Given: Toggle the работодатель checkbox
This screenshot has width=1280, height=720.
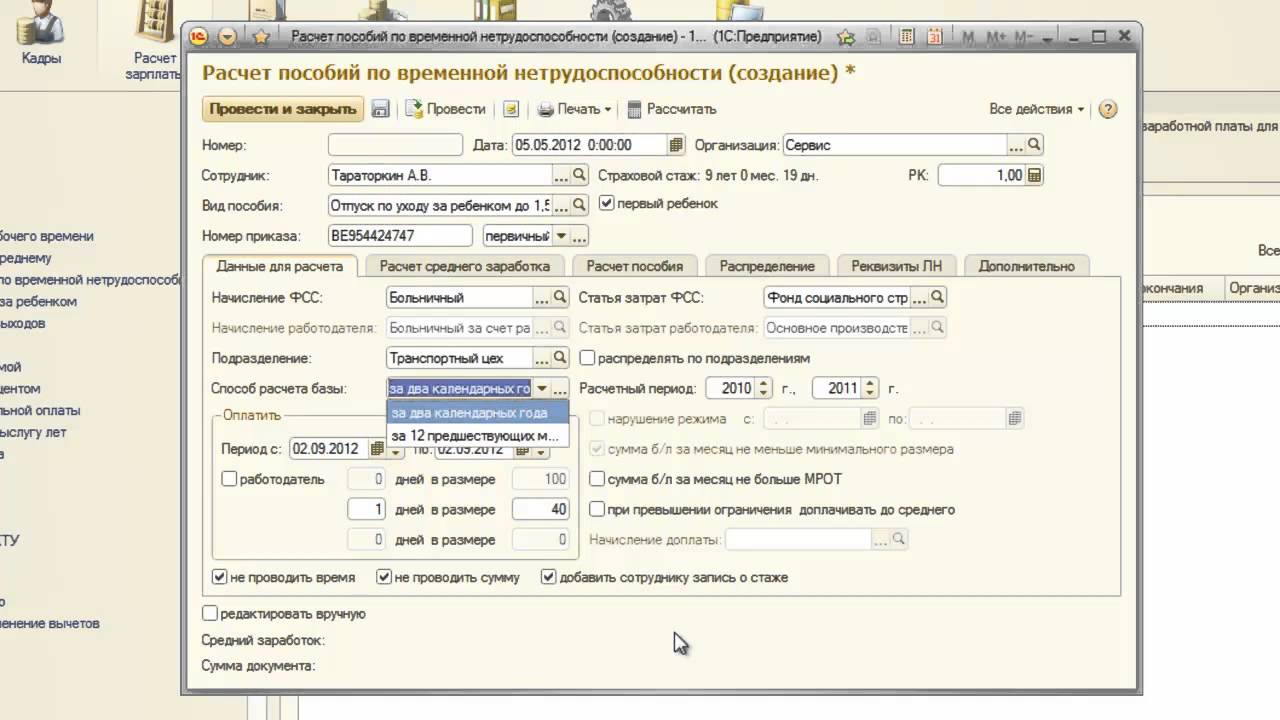Looking at the screenshot, I should (229, 479).
